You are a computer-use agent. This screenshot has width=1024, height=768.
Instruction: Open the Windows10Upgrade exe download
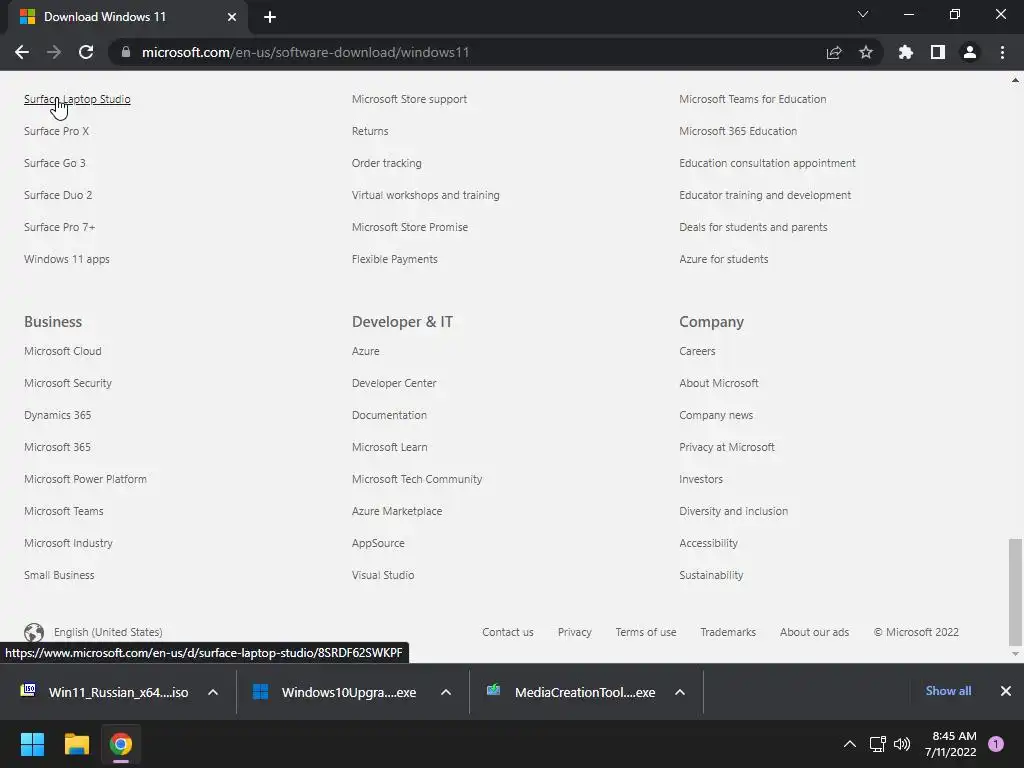pos(348,692)
